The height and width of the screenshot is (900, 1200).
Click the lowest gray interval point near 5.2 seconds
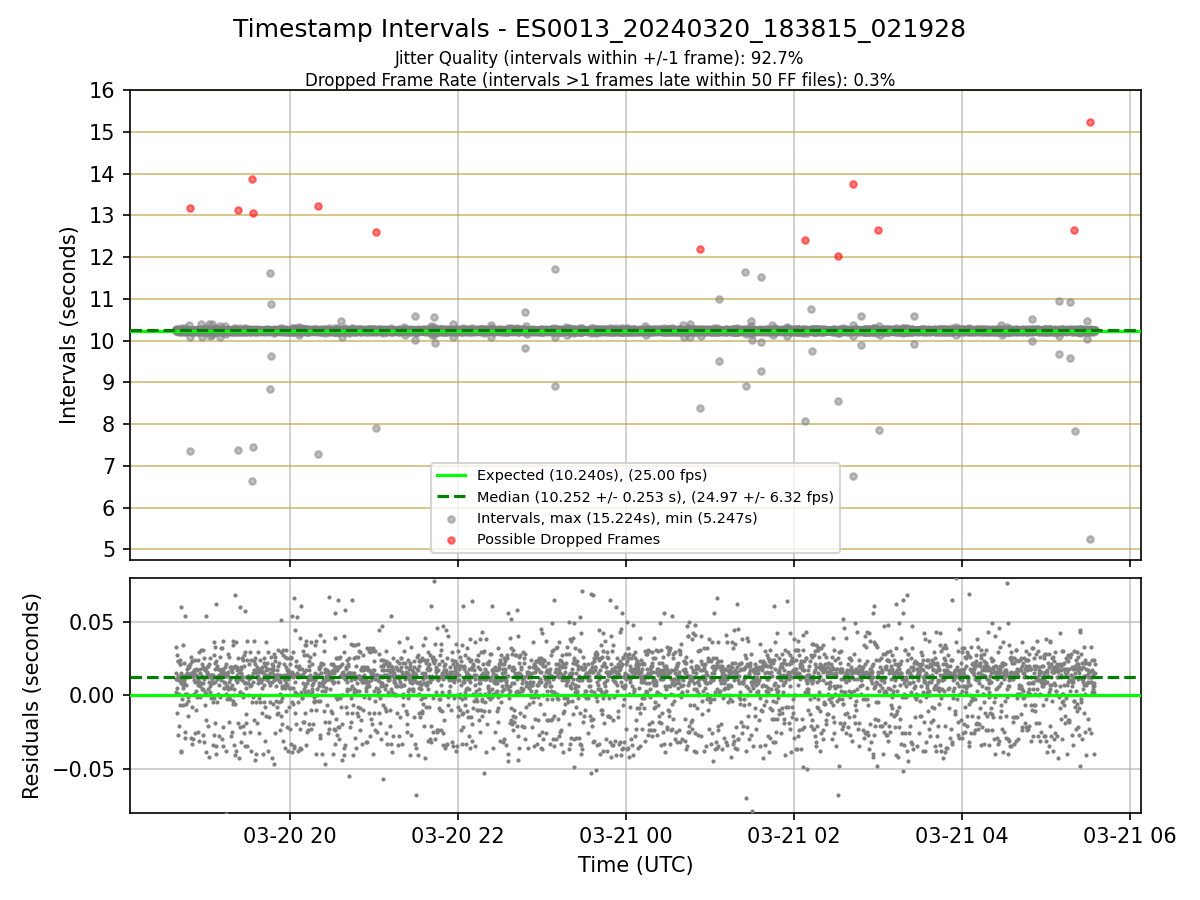click(1090, 539)
